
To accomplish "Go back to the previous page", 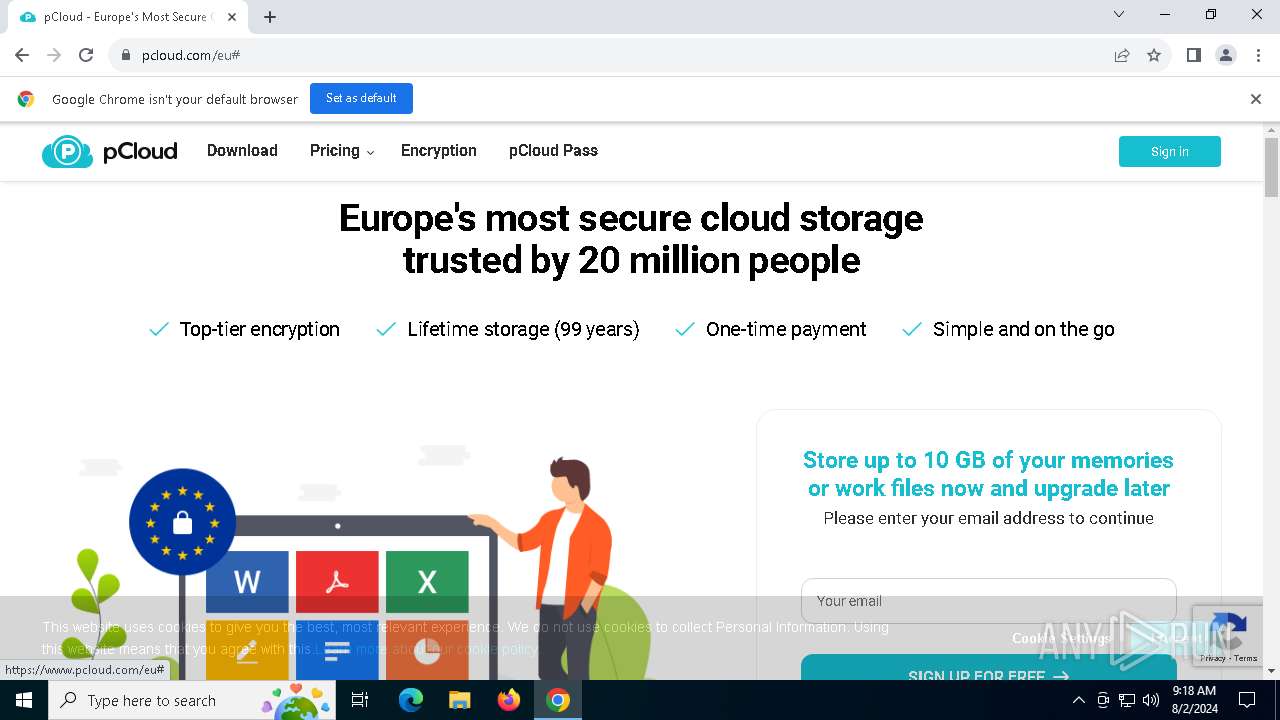I will [22, 55].
